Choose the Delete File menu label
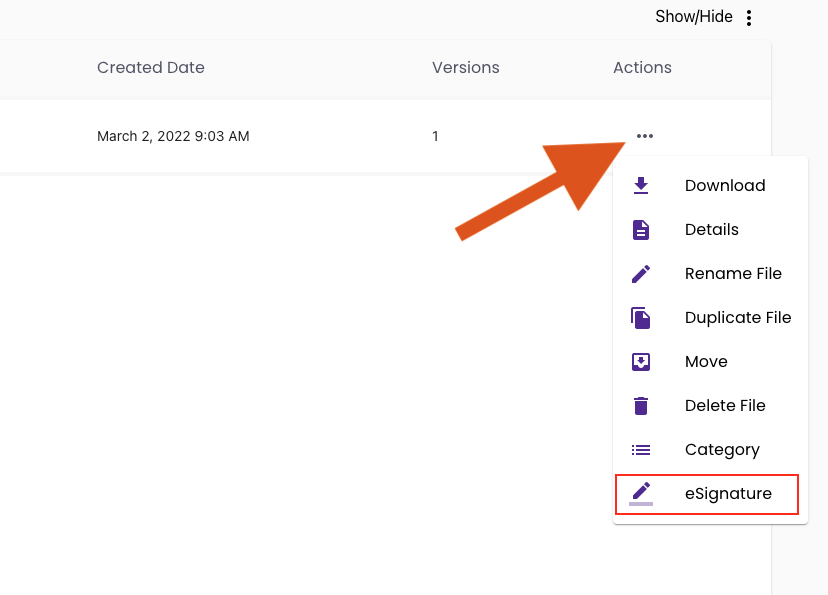828x595 pixels. pyautogui.click(x=725, y=406)
